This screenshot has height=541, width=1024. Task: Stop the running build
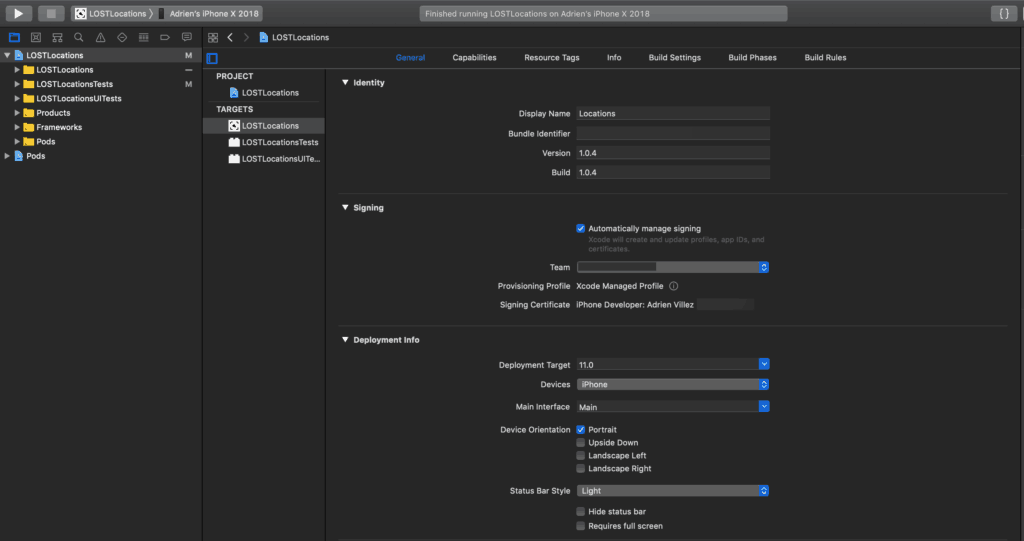[x=51, y=13]
